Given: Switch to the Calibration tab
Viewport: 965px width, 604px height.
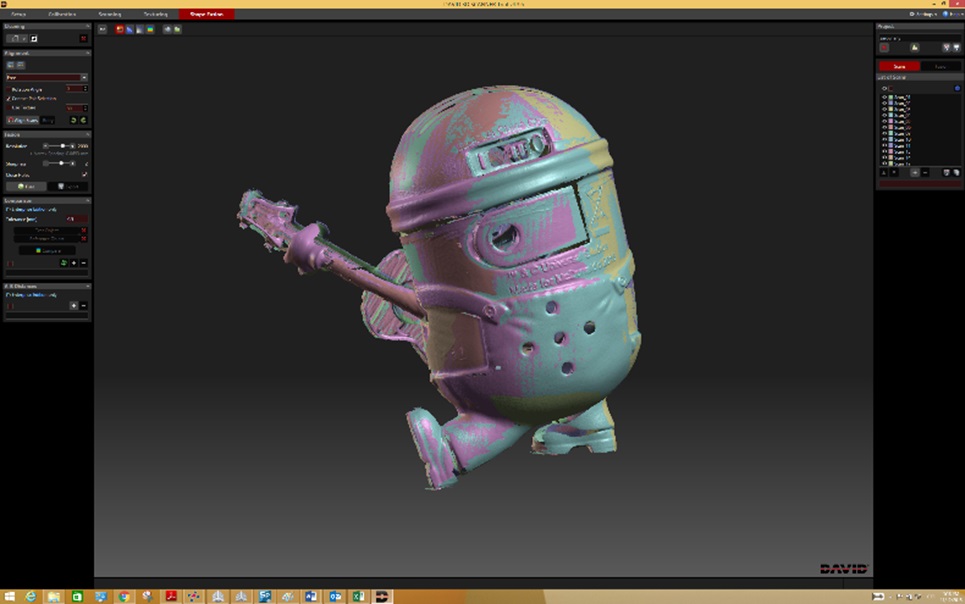Looking at the screenshot, I should 62,14.
